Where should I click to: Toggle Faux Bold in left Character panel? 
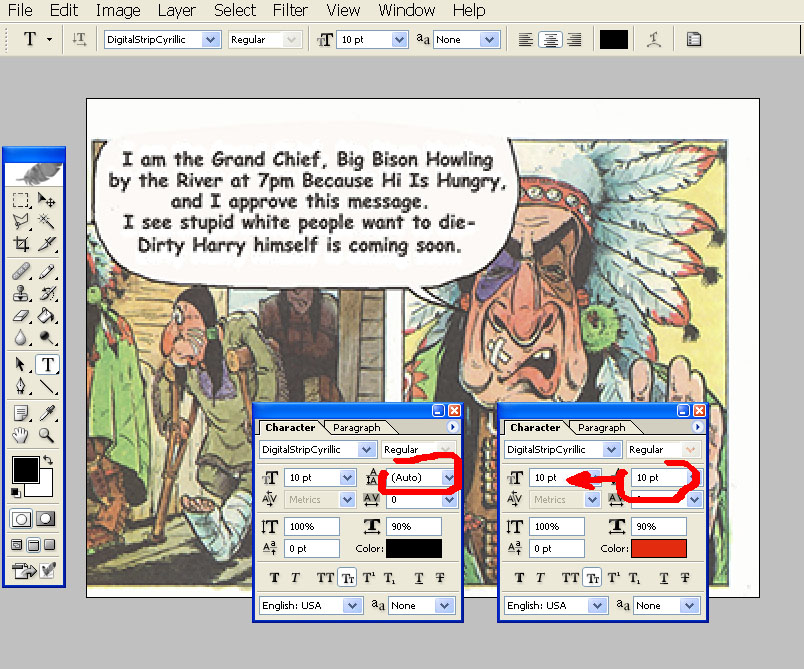(x=274, y=578)
